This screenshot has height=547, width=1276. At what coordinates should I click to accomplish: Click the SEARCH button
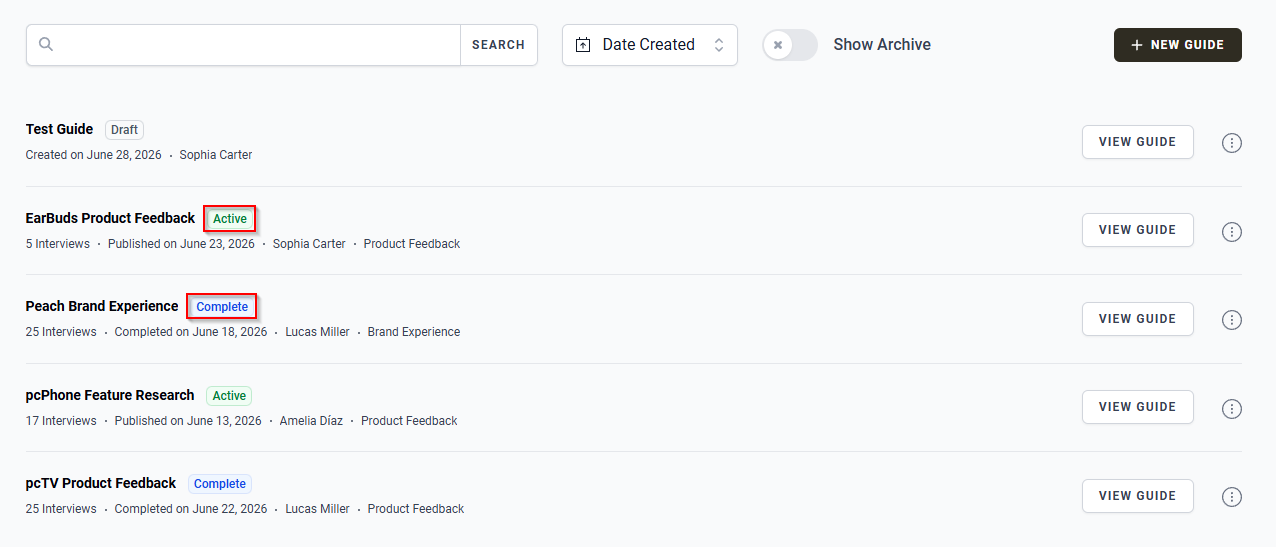click(498, 45)
